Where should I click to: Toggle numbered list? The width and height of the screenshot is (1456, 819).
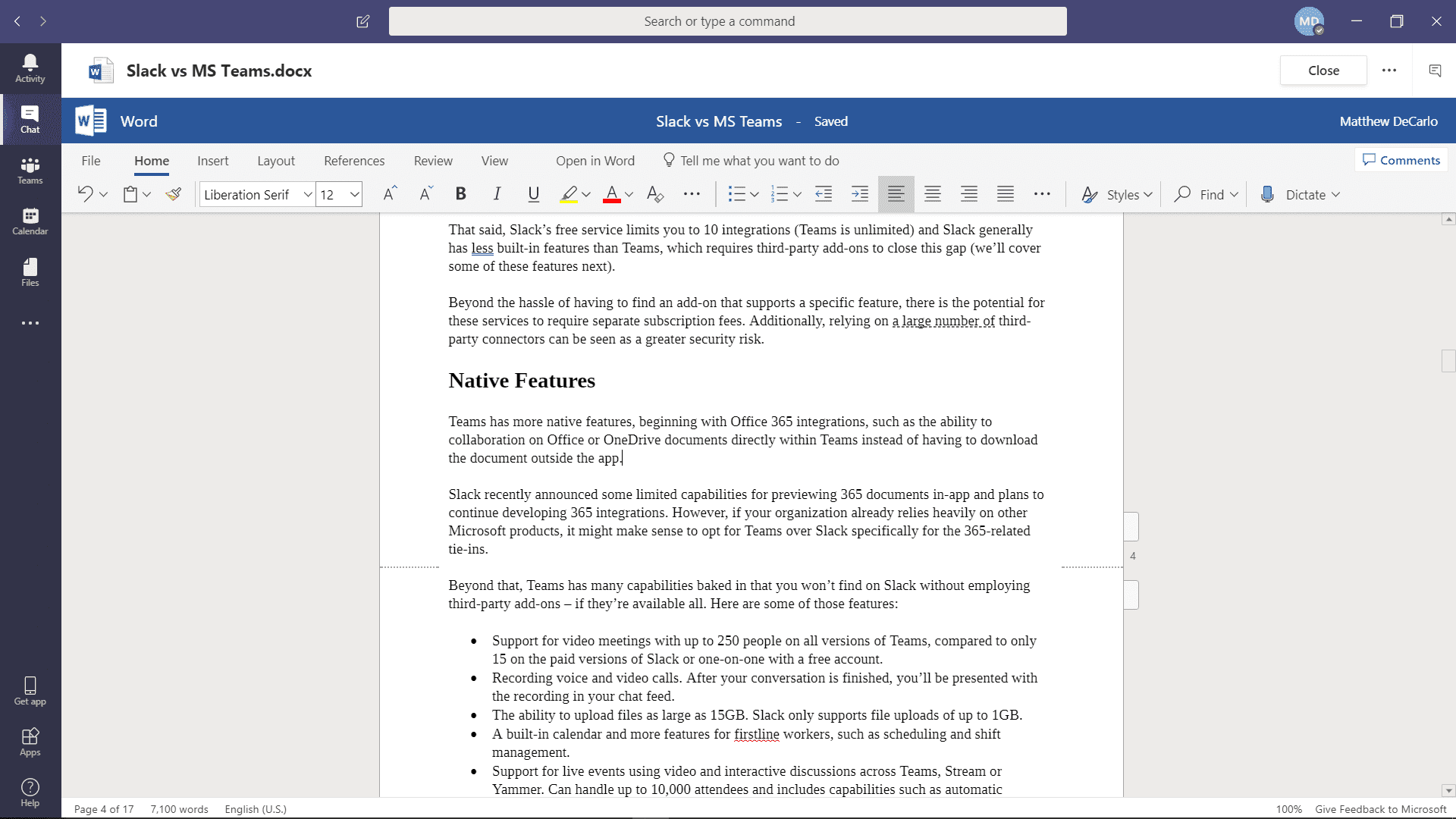(779, 194)
